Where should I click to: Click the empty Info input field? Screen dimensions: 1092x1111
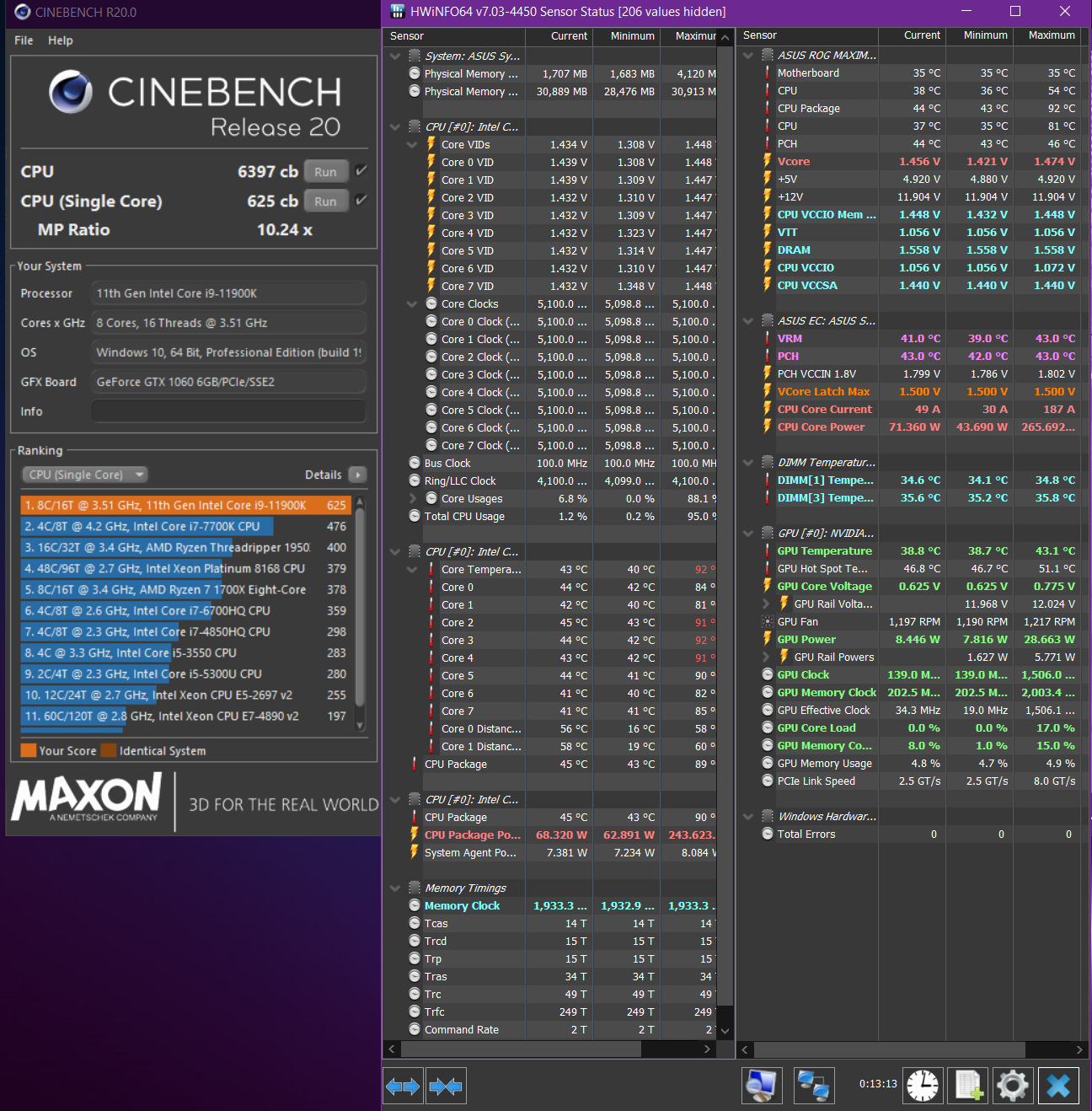pyautogui.click(x=227, y=411)
